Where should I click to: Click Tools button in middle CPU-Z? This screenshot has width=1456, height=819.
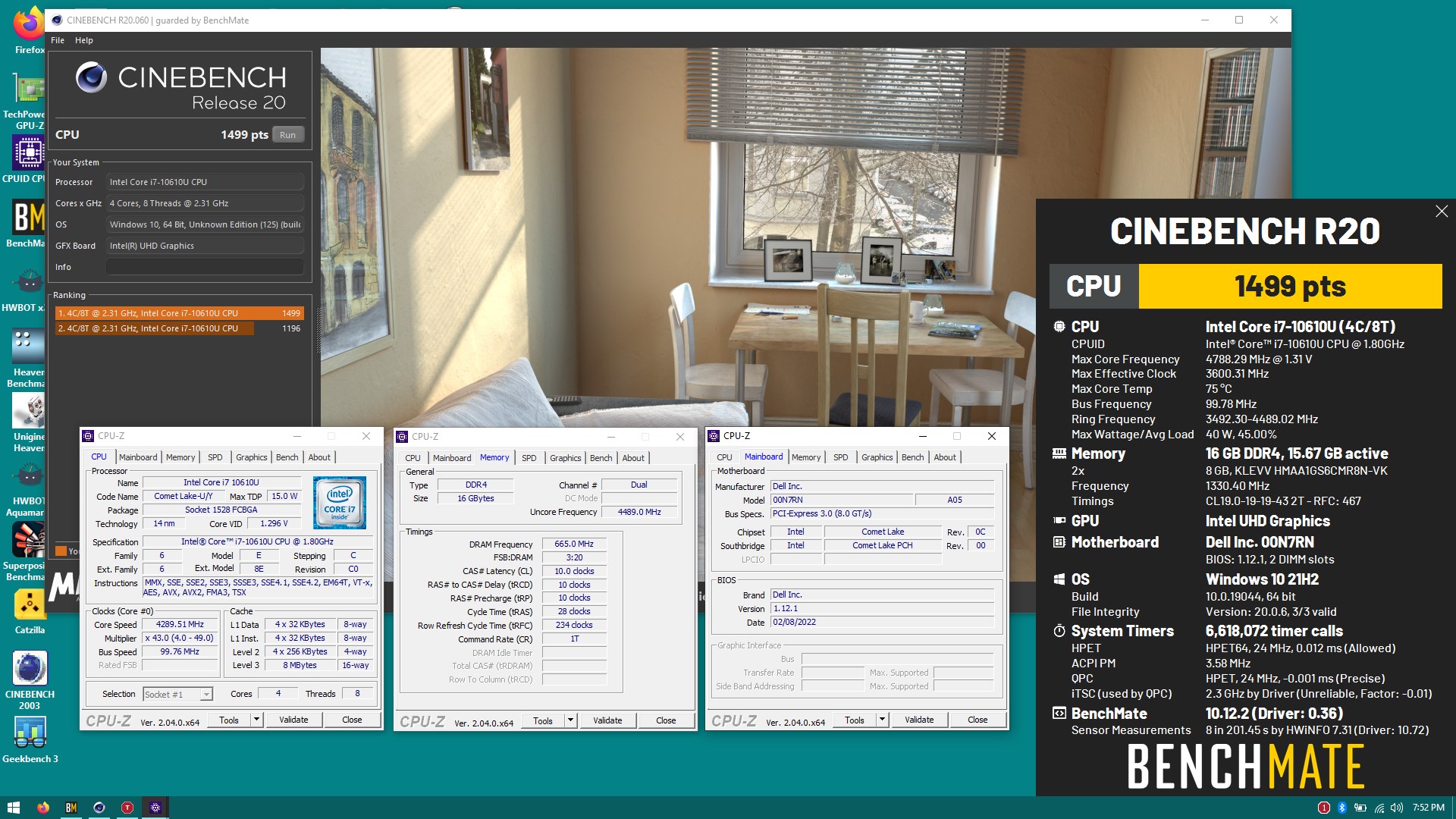543,720
